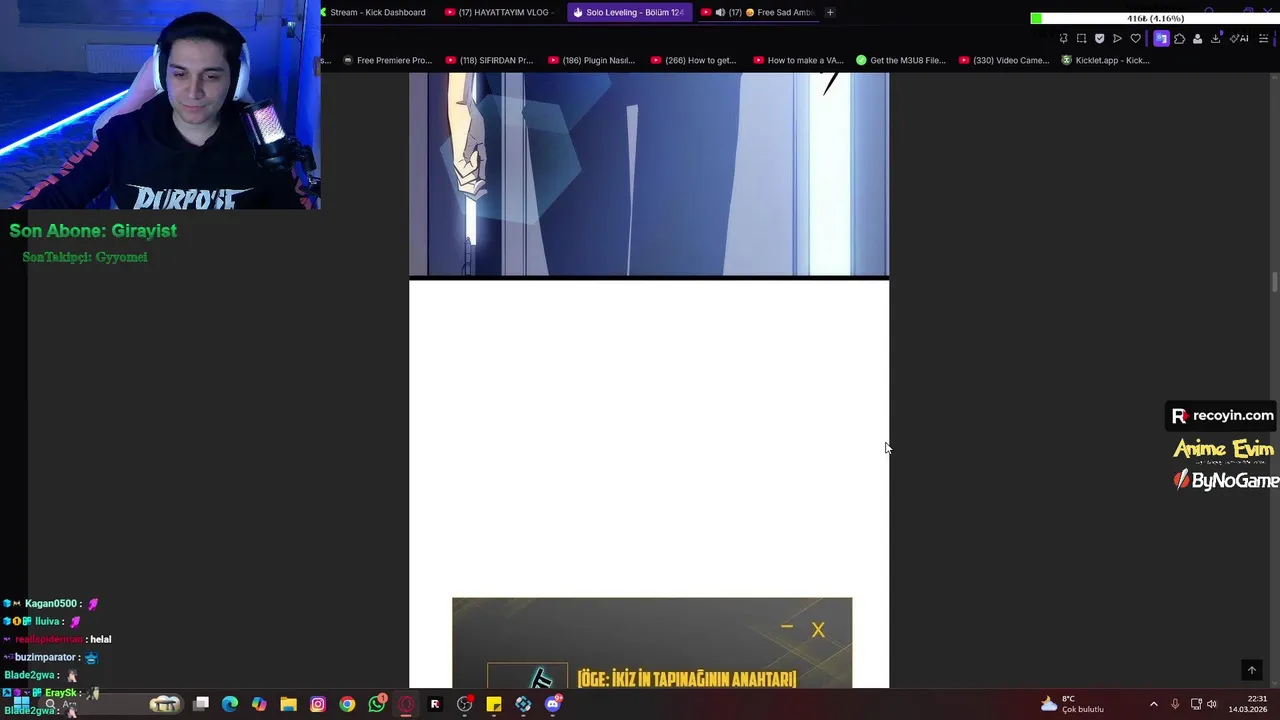The width and height of the screenshot is (1280, 720).
Task: Open File Explorer from taskbar
Action: (x=288, y=704)
